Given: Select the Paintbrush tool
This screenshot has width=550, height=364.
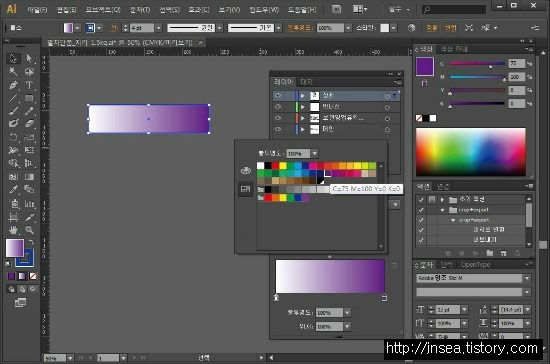Looking at the screenshot, I should click(x=13, y=111).
